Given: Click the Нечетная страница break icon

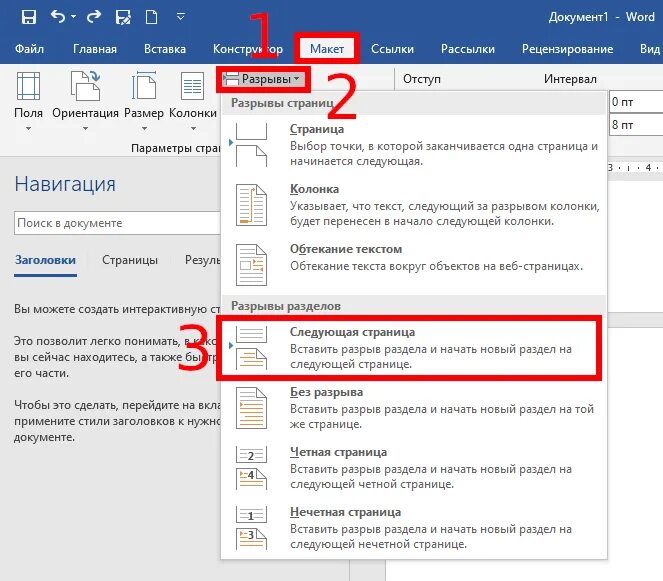Looking at the screenshot, I should click(x=251, y=528).
